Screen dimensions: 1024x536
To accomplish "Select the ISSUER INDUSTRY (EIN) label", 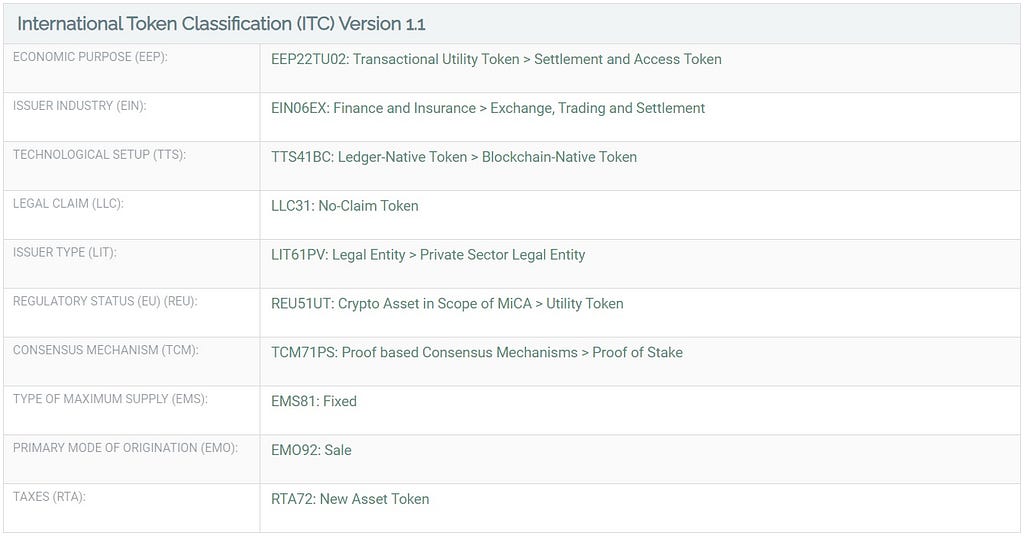I will 80,106.
